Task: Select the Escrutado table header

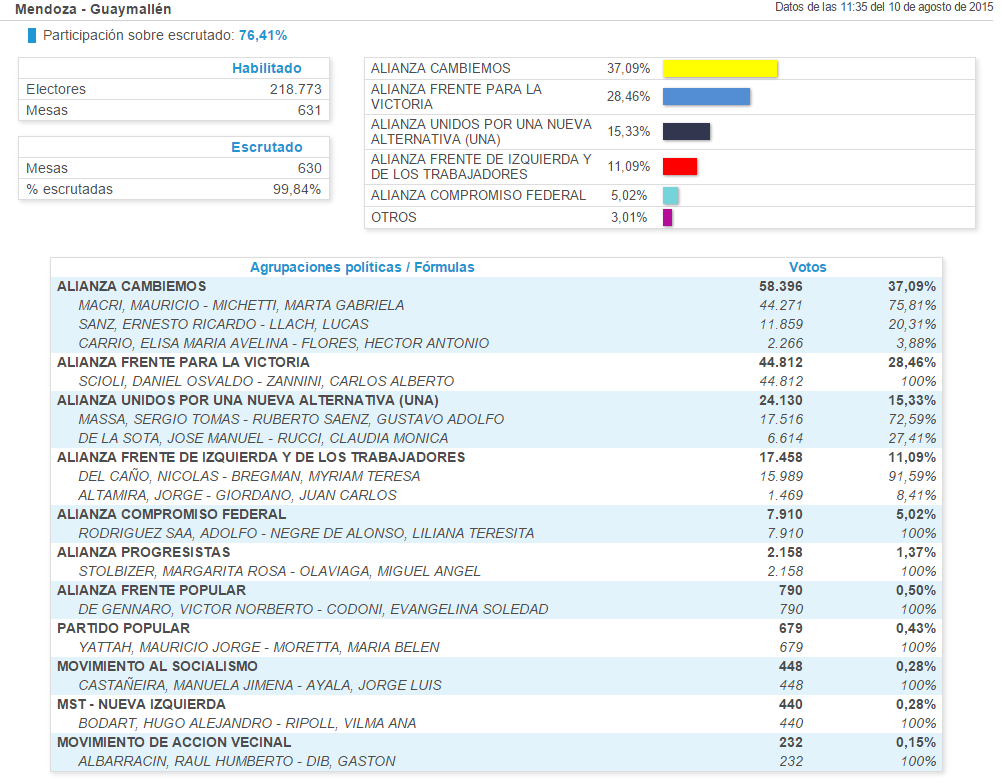Action: click(266, 147)
